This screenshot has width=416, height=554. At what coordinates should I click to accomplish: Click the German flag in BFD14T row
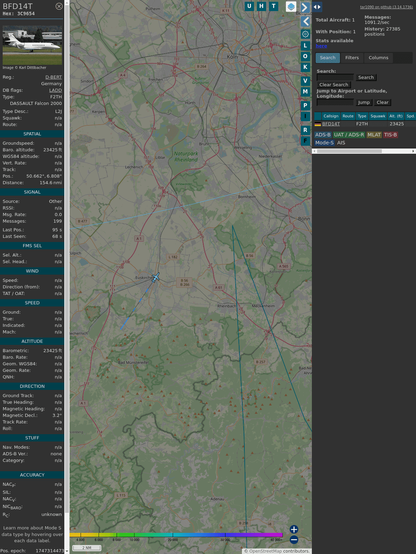coord(318,124)
